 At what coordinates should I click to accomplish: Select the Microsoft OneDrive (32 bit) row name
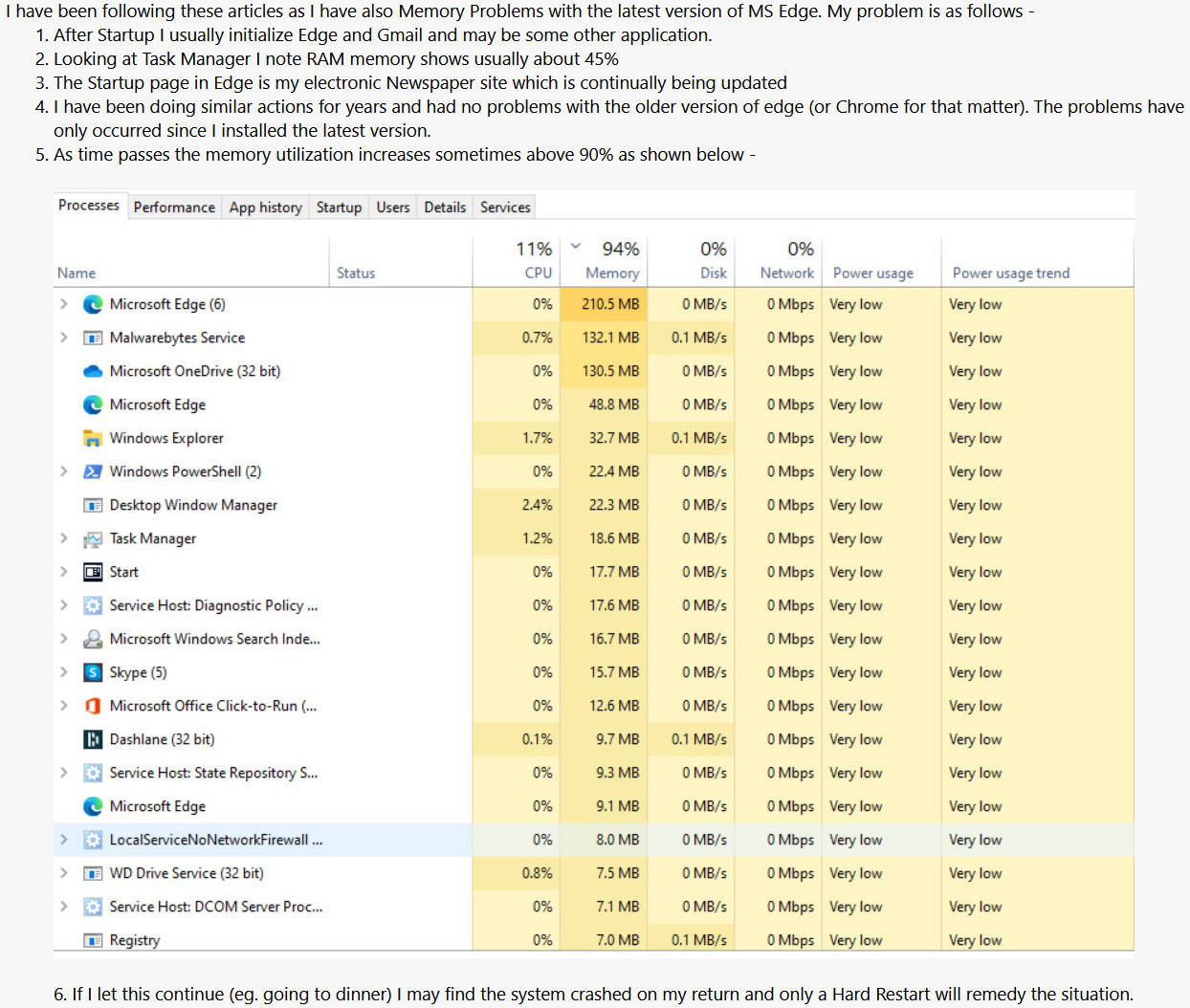pyautogui.click(x=195, y=371)
